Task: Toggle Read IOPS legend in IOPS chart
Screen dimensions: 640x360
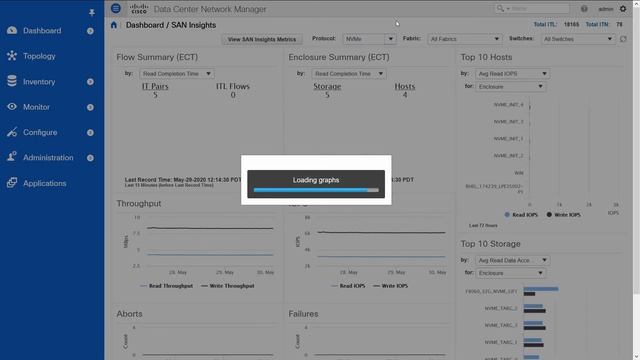Action: click(348, 286)
